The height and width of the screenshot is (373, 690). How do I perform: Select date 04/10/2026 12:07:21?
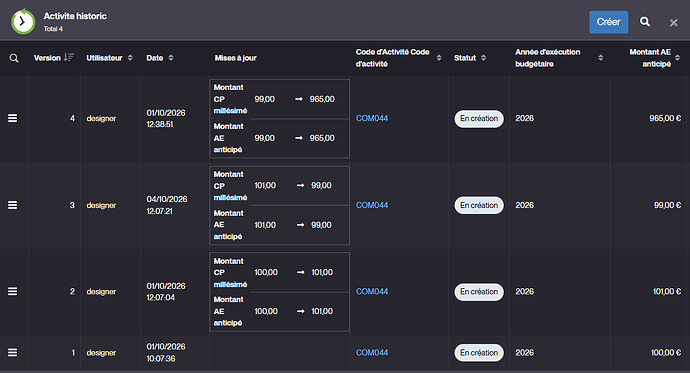tap(167, 205)
